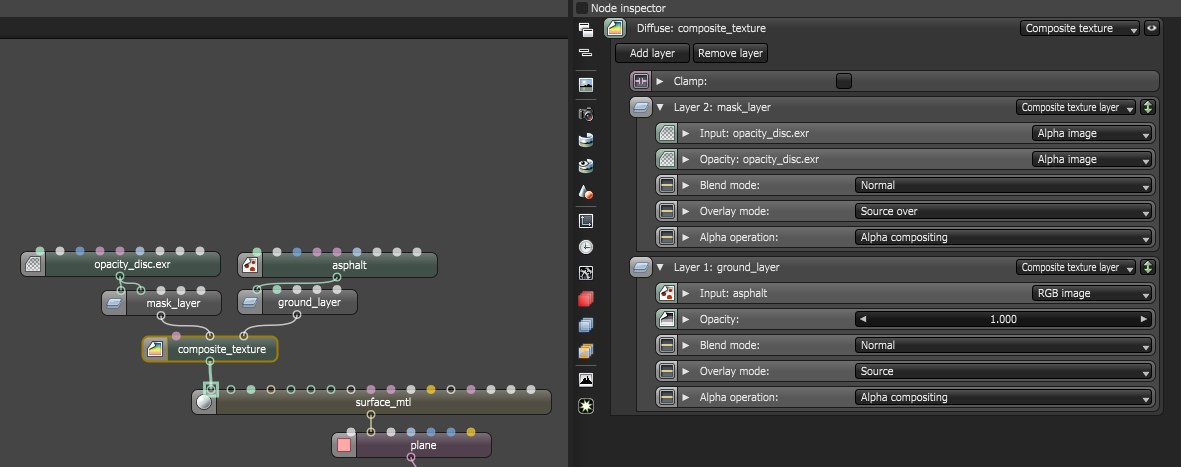The height and width of the screenshot is (467, 1181).
Task: Open Layer 2 Composite texture layer dropdown
Action: [x=1076, y=107]
